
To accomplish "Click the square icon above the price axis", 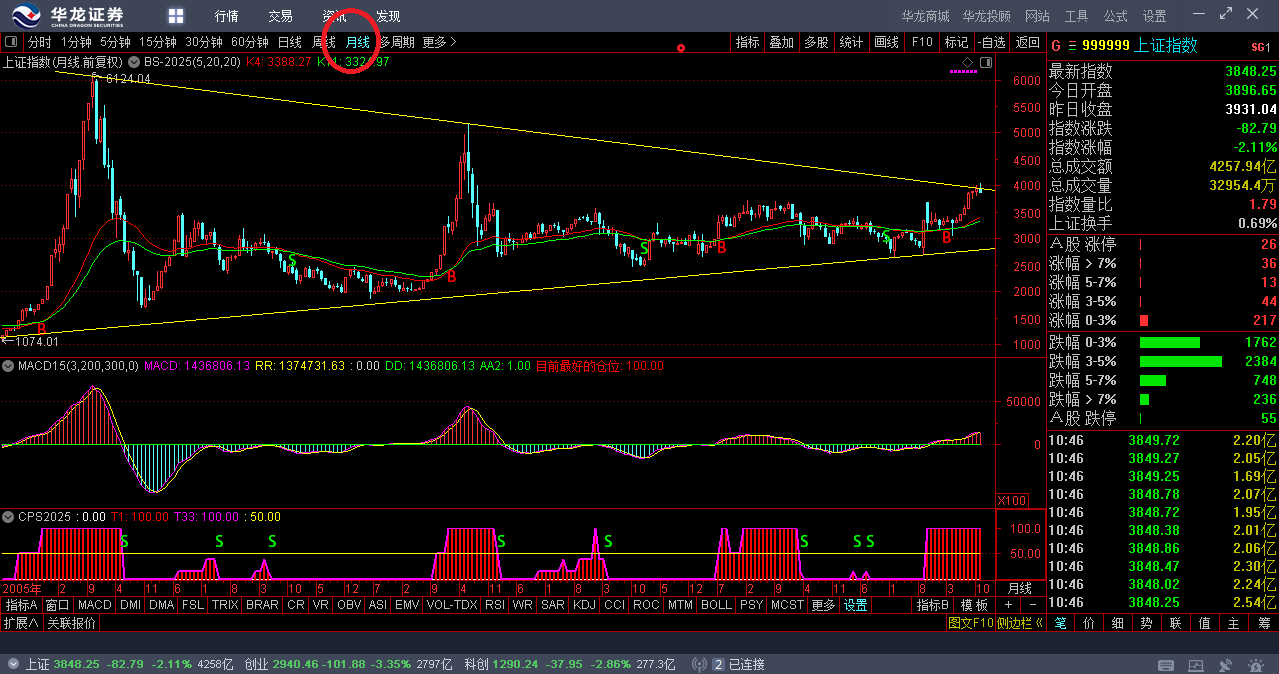I will point(986,62).
